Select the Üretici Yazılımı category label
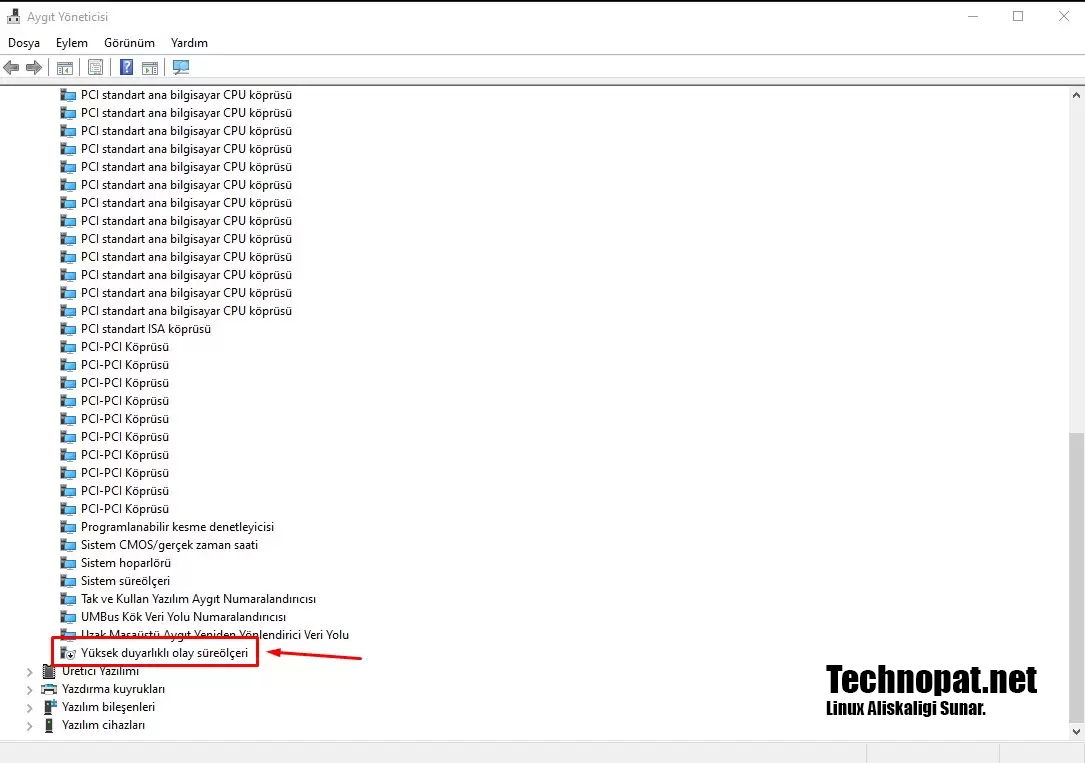The height and width of the screenshot is (763, 1085). [100, 671]
